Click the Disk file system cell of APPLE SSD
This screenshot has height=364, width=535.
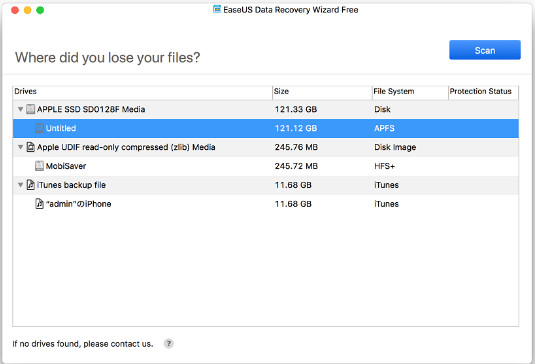[x=382, y=110]
